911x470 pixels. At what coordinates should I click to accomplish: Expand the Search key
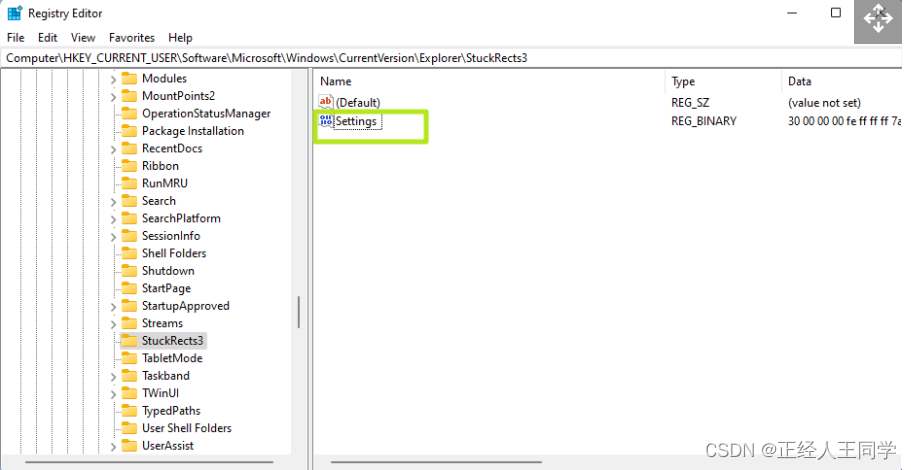(x=113, y=202)
